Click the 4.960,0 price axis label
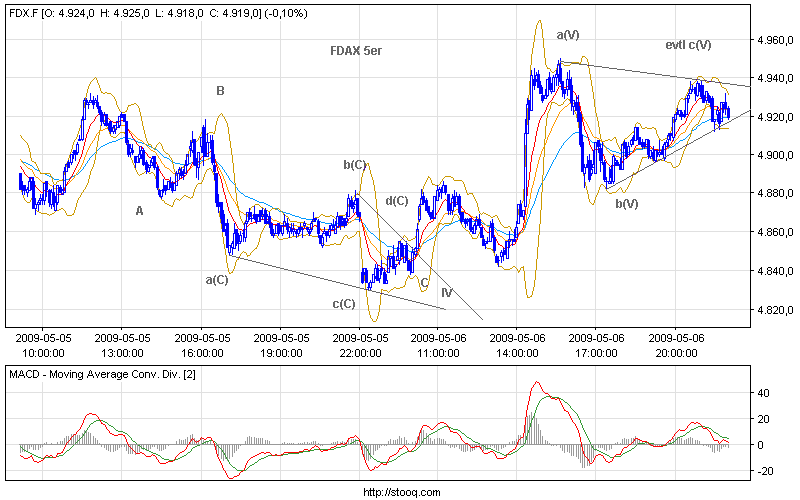The image size is (800, 500). (775, 40)
